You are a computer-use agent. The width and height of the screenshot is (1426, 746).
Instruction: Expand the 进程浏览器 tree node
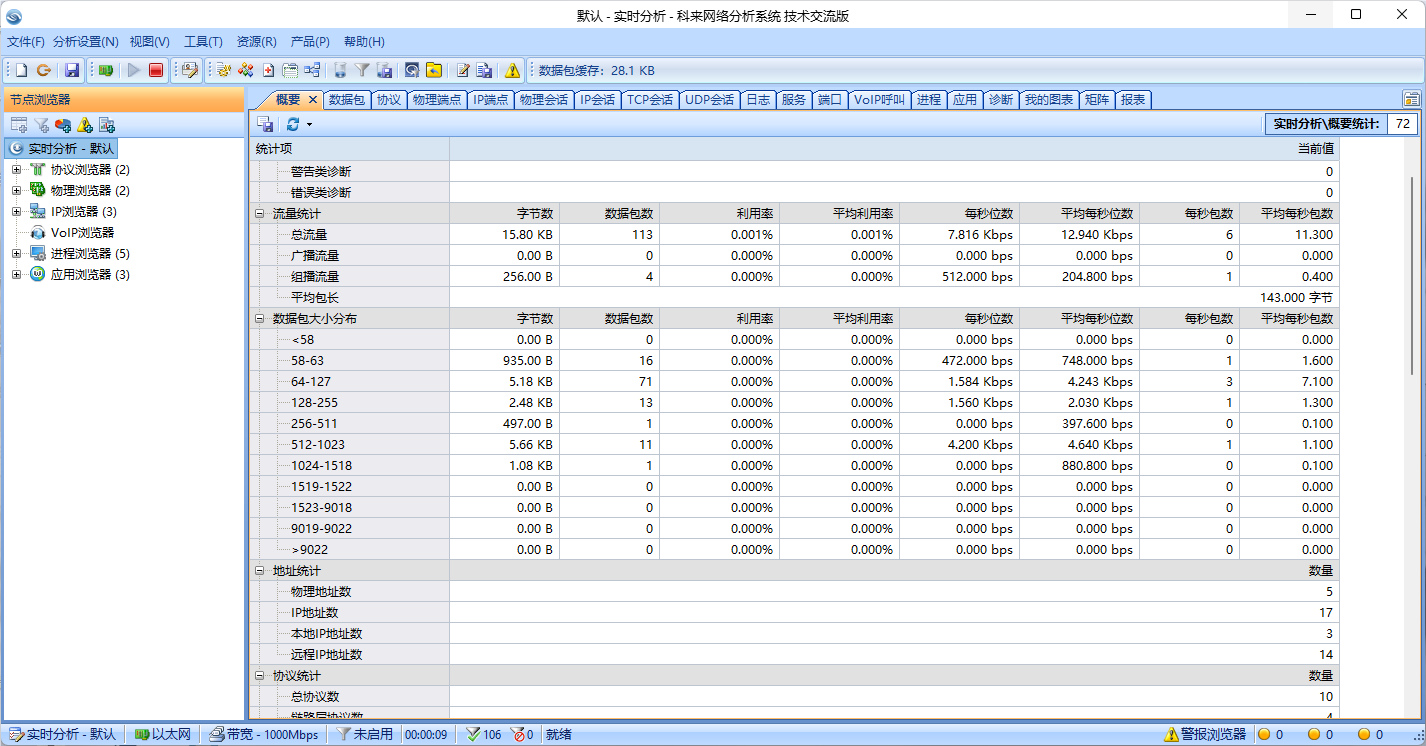click(x=16, y=254)
